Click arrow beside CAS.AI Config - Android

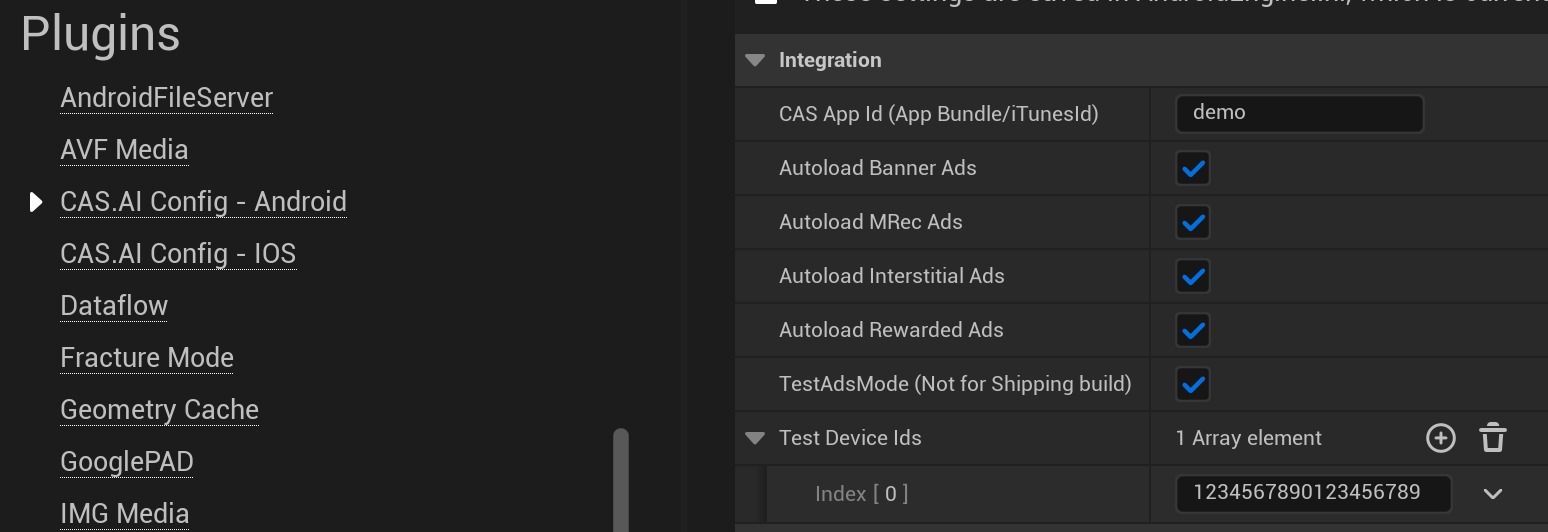coord(36,202)
